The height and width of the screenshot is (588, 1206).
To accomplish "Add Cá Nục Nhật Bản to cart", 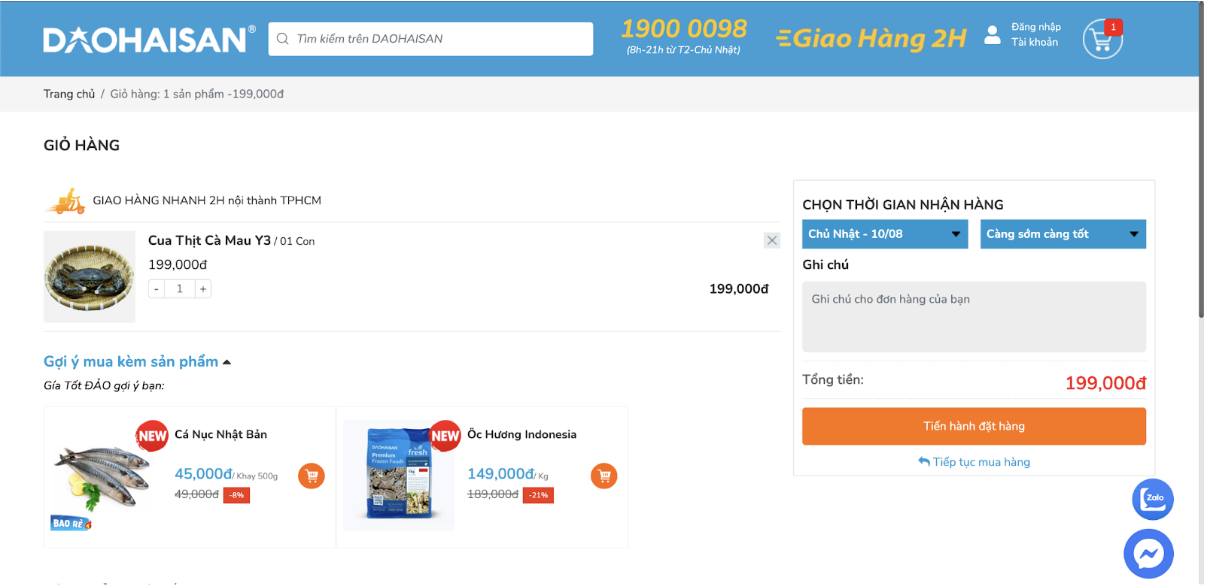I will [311, 476].
